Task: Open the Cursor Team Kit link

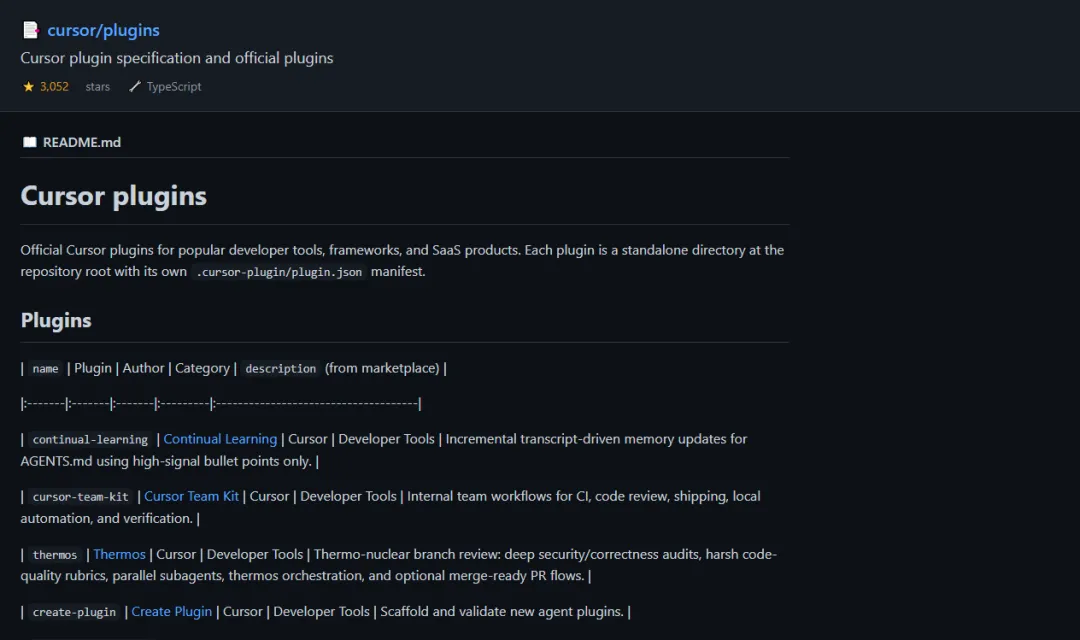Action: pyautogui.click(x=191, y=496)
